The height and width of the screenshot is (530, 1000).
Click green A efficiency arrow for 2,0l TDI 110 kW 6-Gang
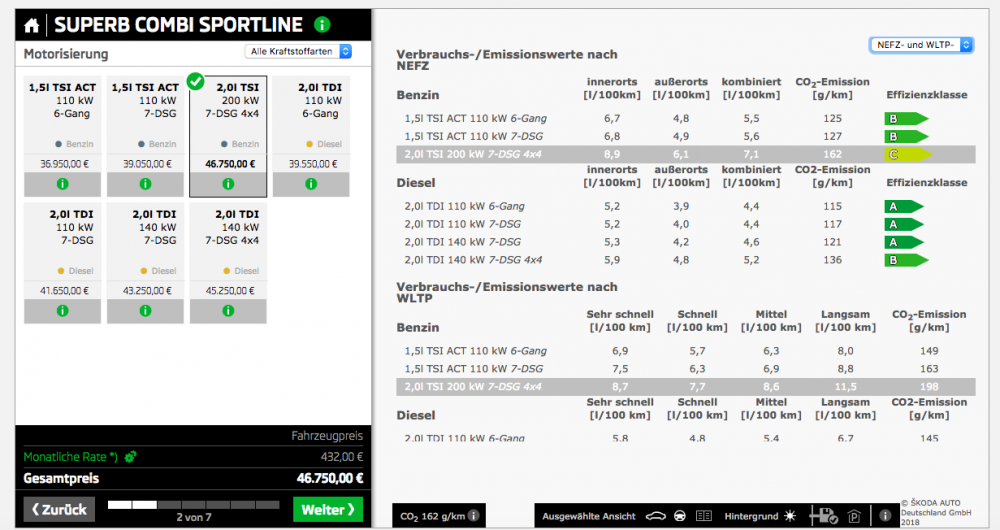click(904, 207)
